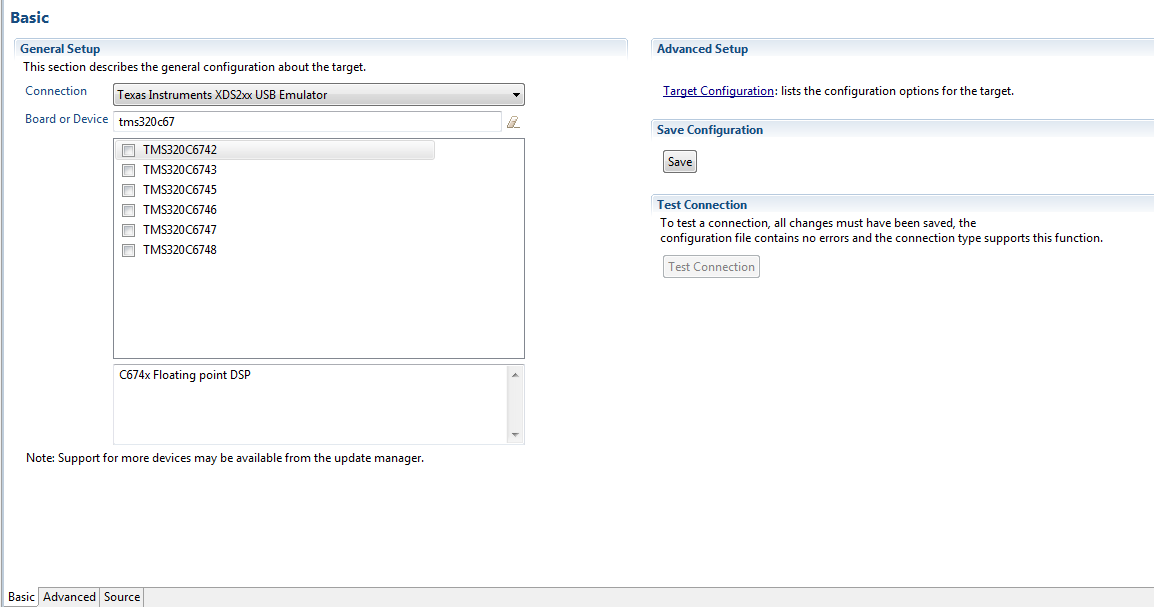Click the Save Configuration section header

[709, 129]
